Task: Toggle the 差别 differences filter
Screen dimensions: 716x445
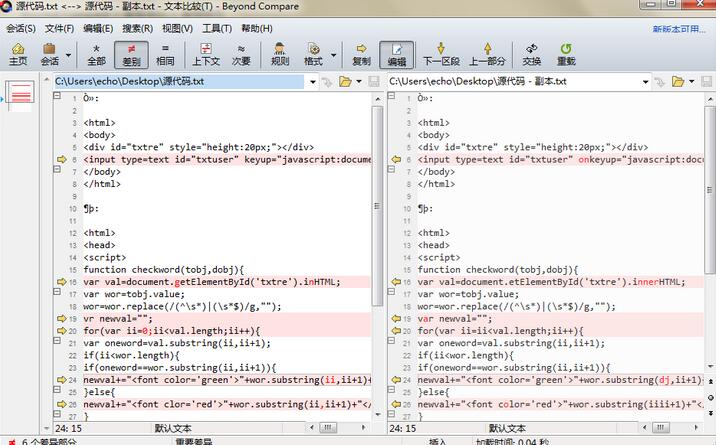Action: pos(132,55)
